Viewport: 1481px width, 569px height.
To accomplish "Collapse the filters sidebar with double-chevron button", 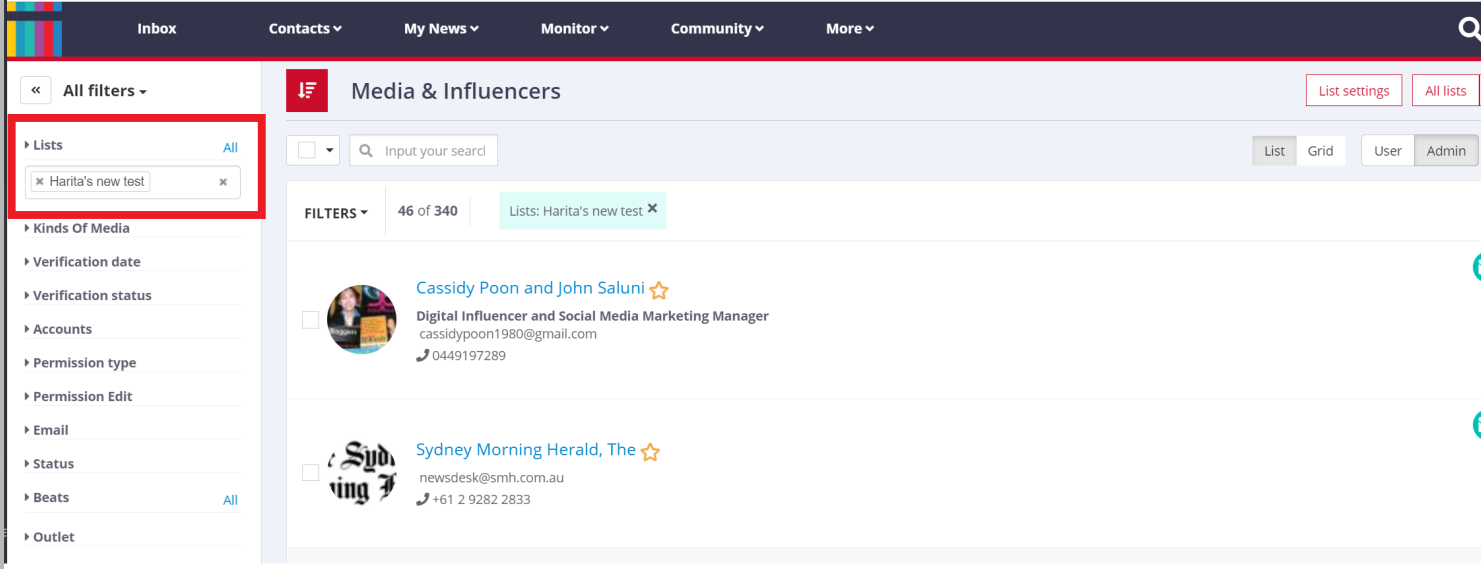I will tap(36, 90).
